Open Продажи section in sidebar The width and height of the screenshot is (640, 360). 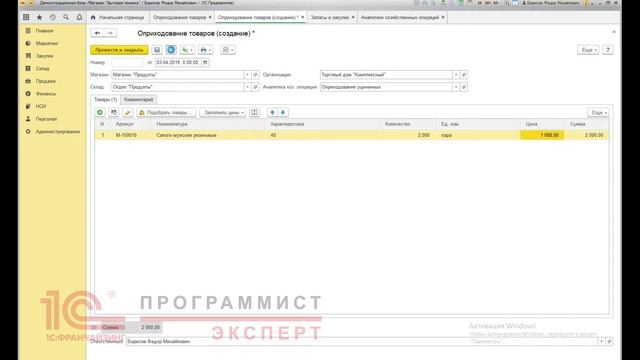45,81
